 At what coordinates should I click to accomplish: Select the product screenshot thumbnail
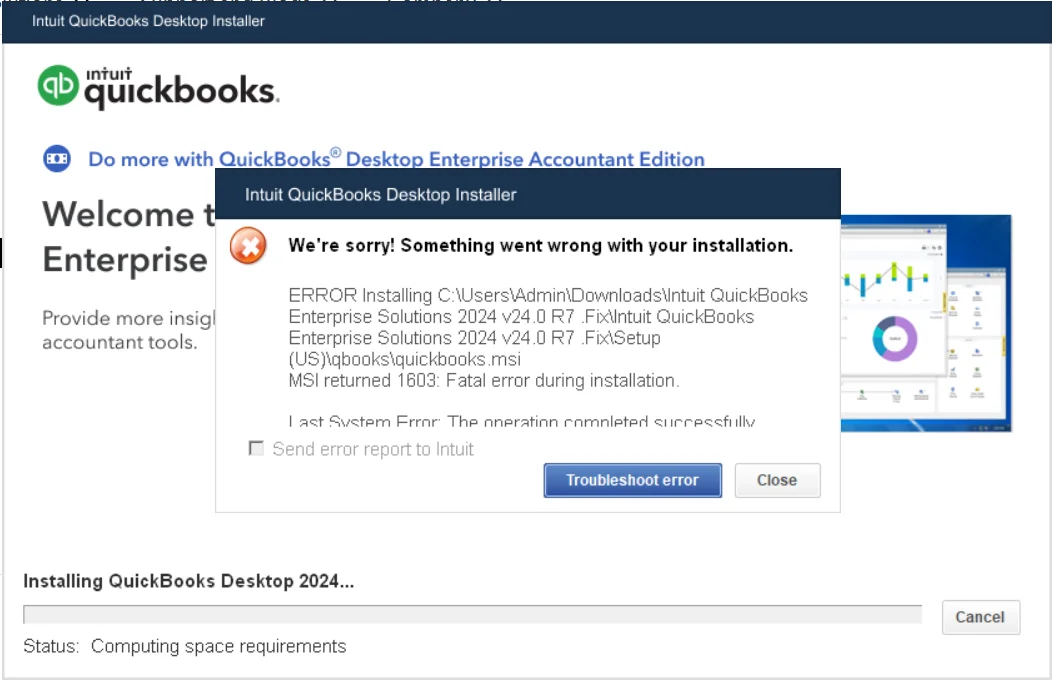[925, 324]
